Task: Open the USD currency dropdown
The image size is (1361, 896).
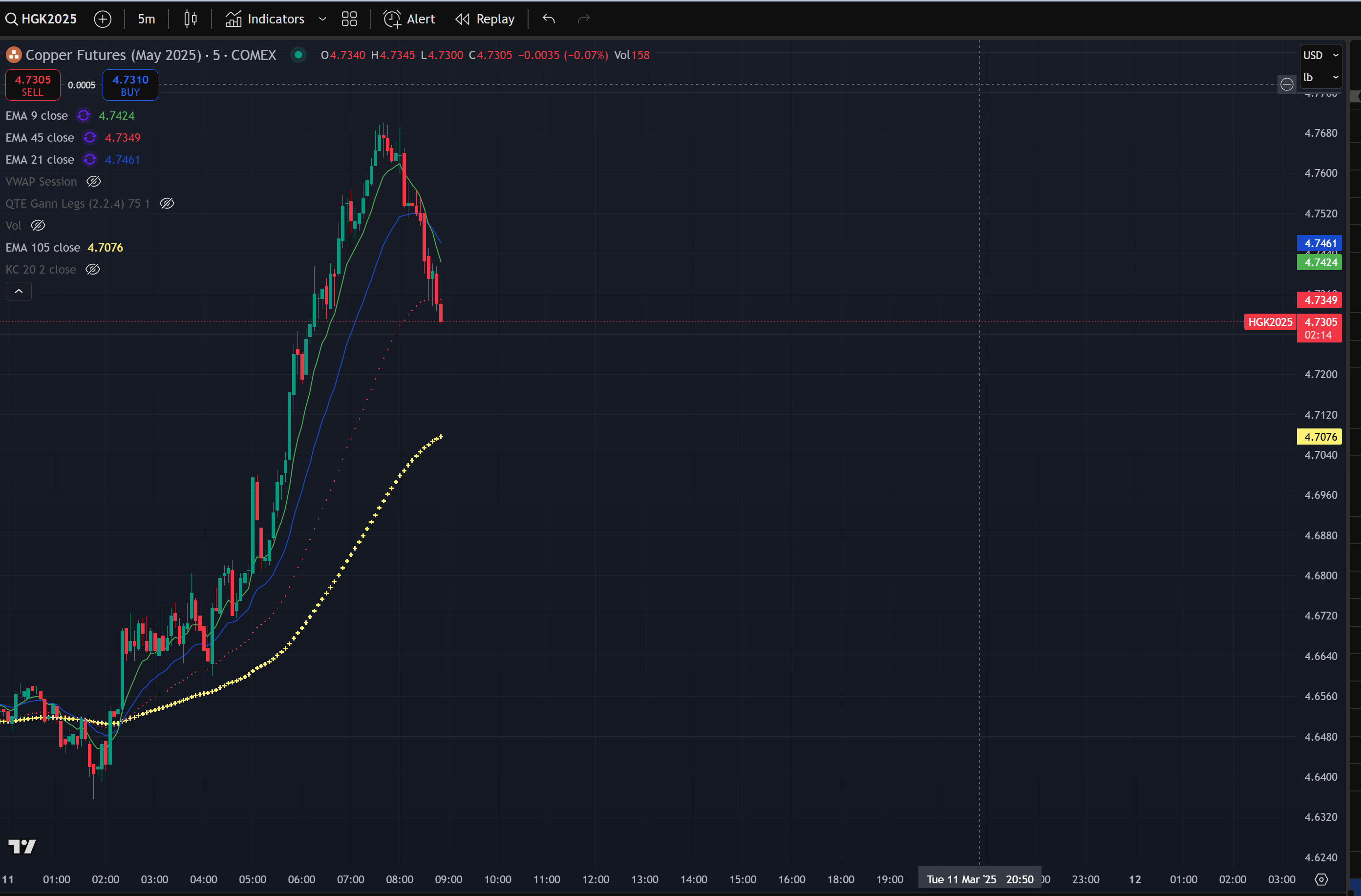Action: 1320,55
